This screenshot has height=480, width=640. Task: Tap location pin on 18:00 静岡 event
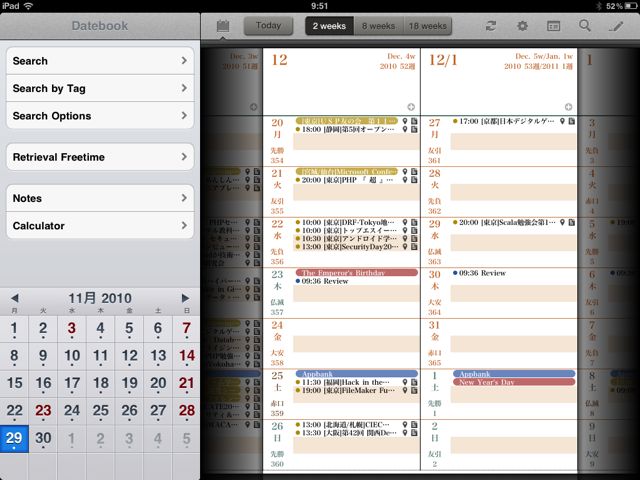405,129
